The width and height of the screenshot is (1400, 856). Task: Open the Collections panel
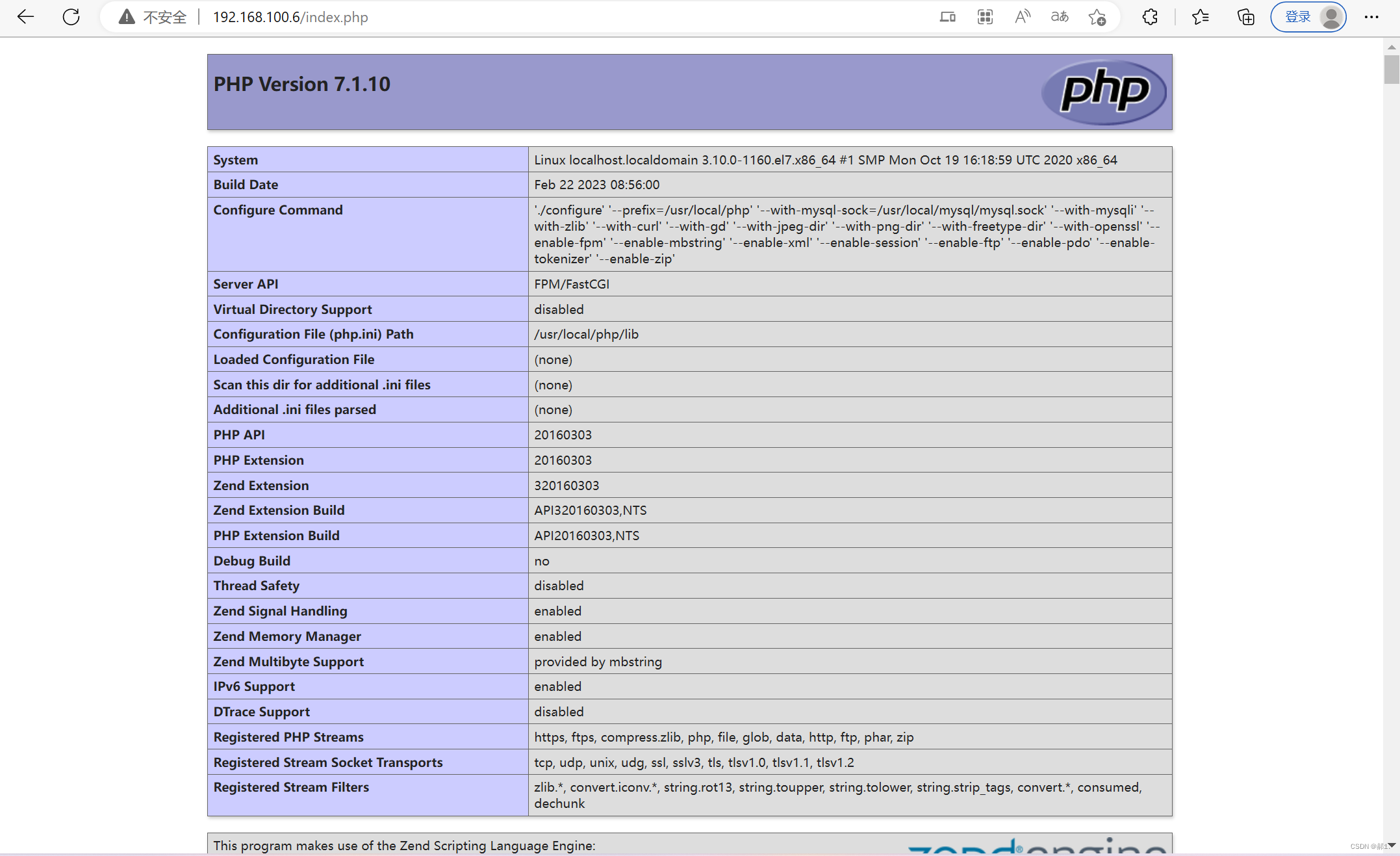(1245, 17)
